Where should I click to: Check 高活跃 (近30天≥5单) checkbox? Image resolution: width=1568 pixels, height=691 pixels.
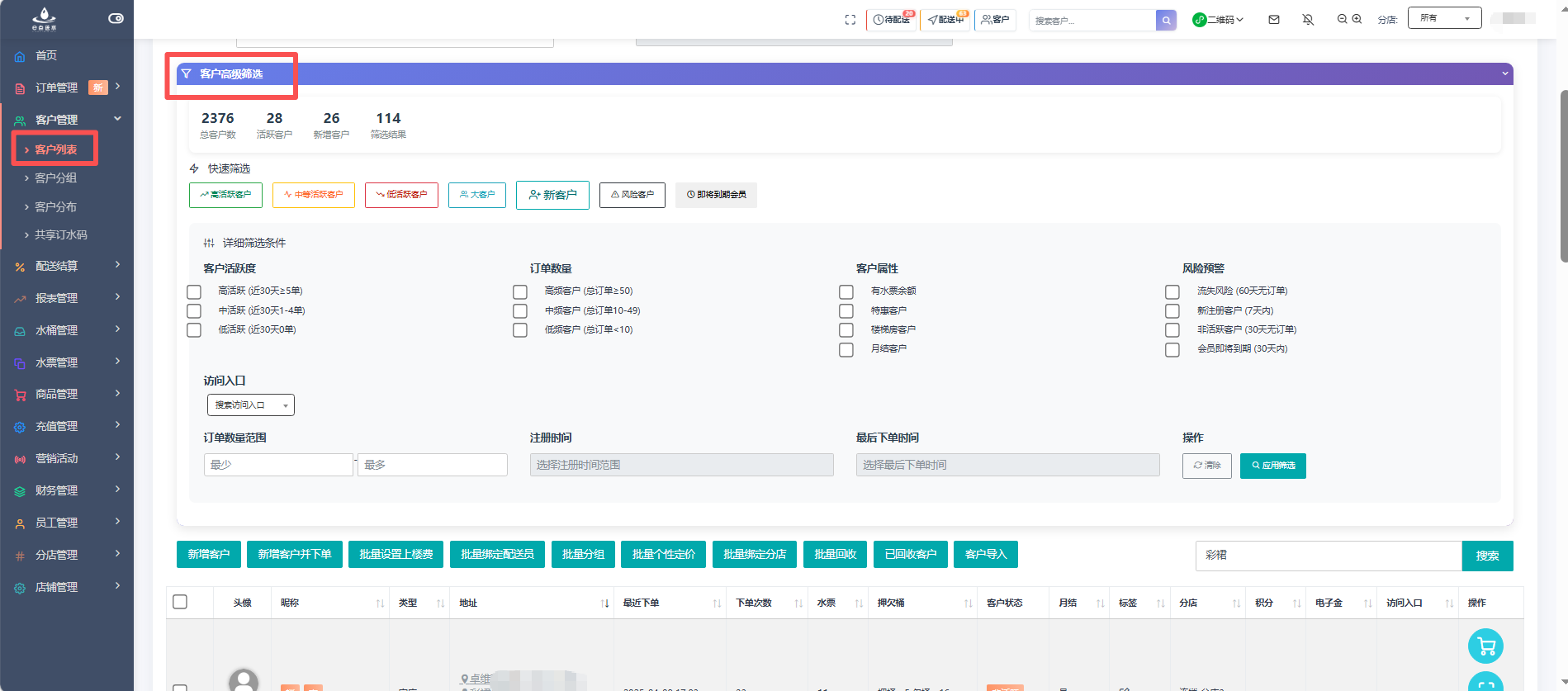194,291
